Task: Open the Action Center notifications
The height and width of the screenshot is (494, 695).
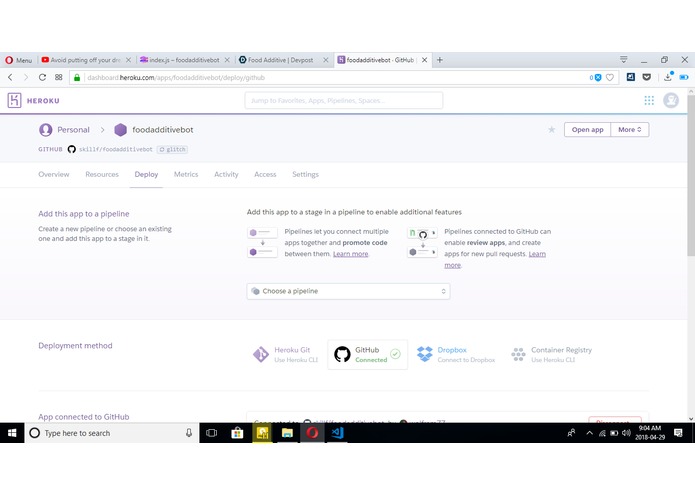Action: [x=678, y=433]
